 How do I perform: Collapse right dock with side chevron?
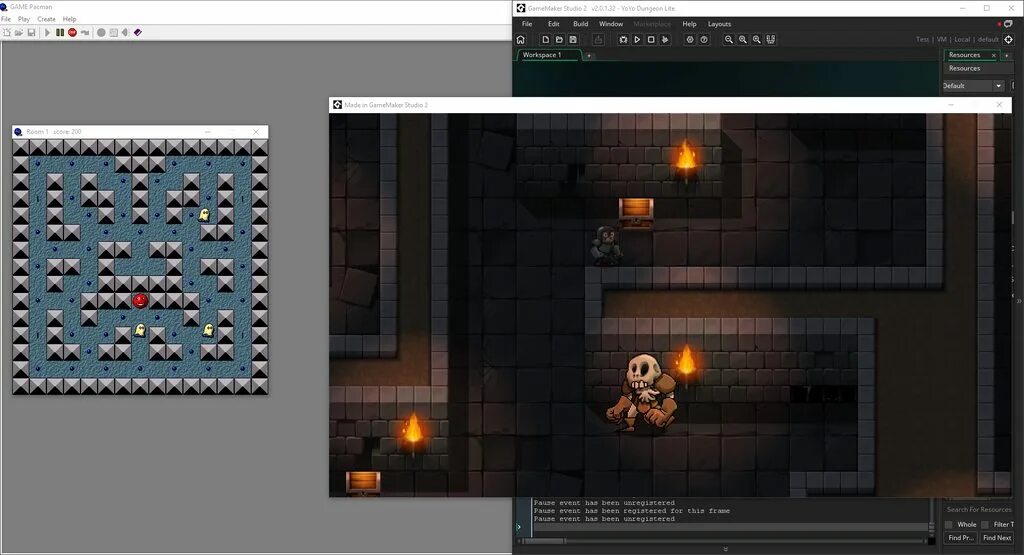point(1019,301)
